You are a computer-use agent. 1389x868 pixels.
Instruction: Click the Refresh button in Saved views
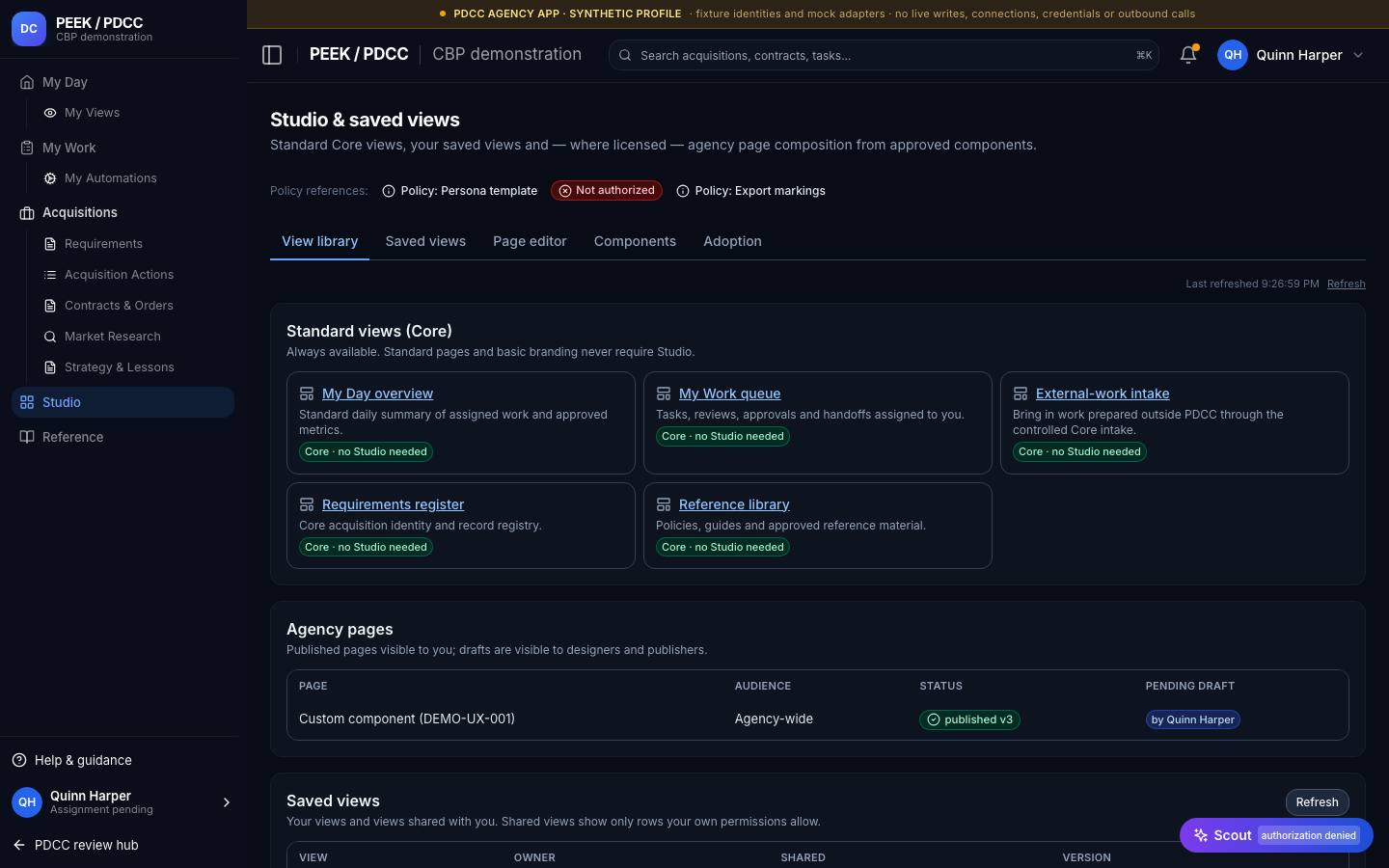coord(1317,802)
